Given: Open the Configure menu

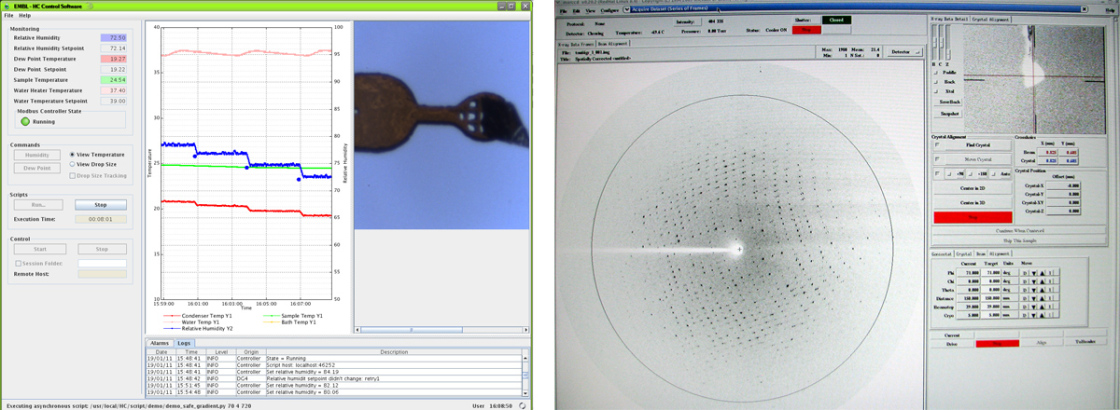Looking at the screenshot, I should [x=606, y=11].
